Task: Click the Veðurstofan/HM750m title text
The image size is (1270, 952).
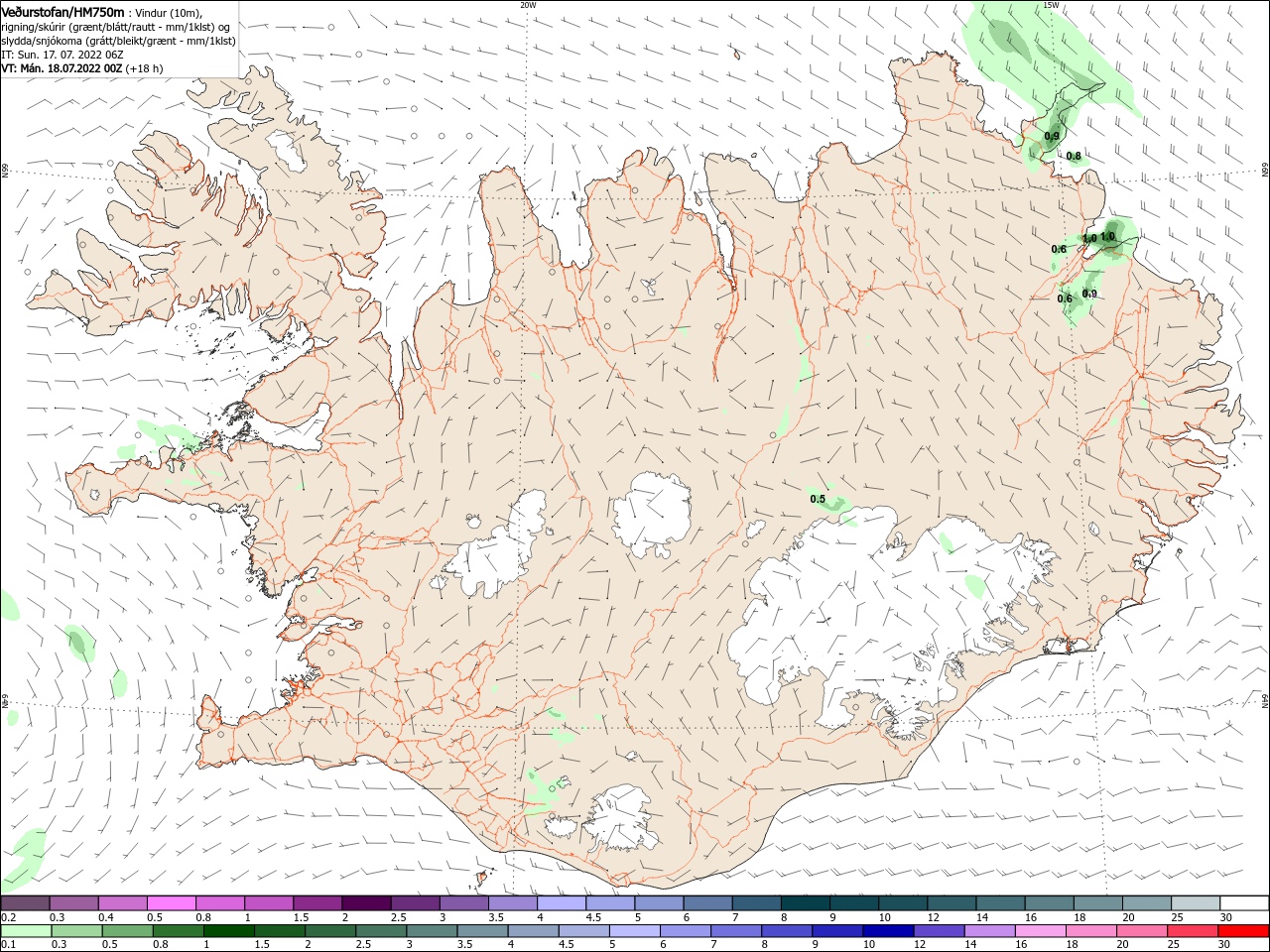Action: pos(63,11)
